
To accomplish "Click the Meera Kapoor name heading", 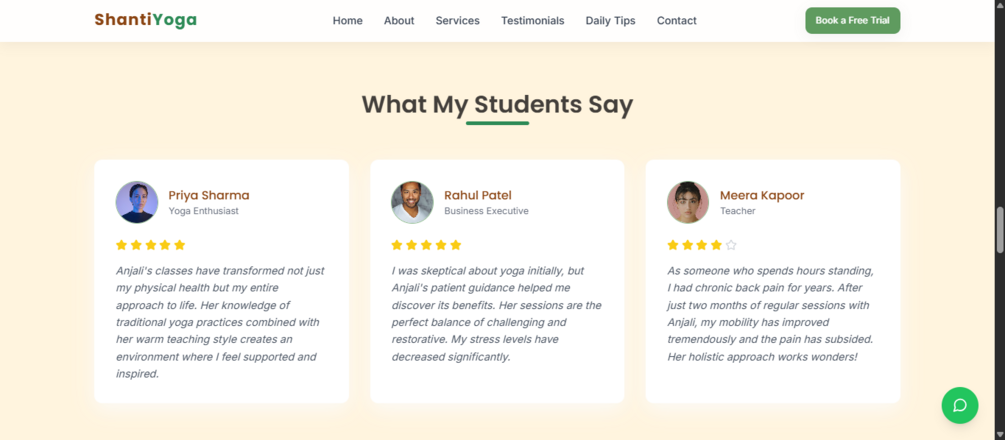I will click(x=761, y=195).
